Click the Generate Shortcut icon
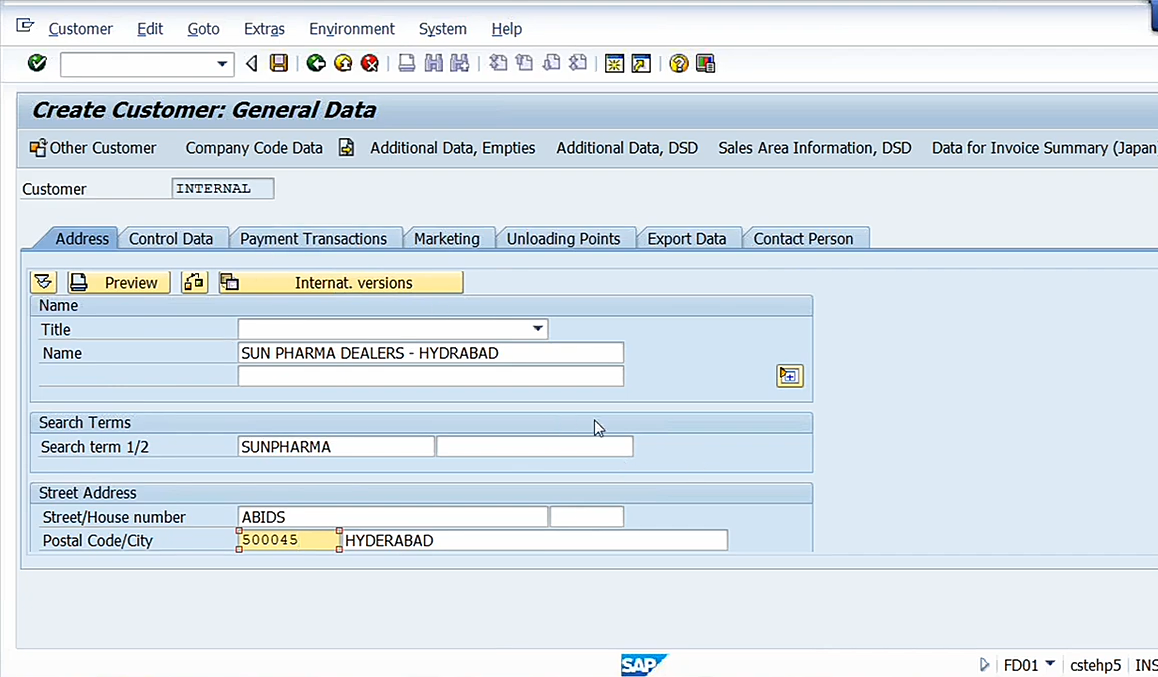 point(641,63)
